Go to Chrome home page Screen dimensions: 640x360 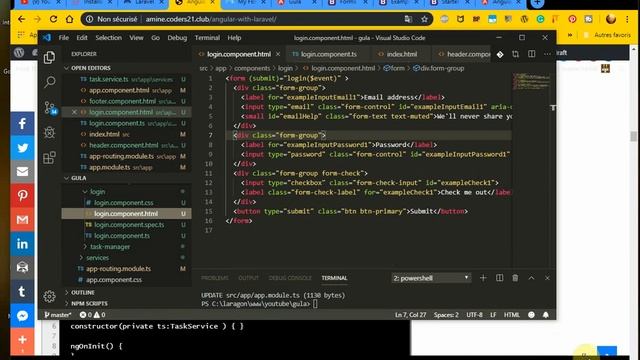click(69, 19)
